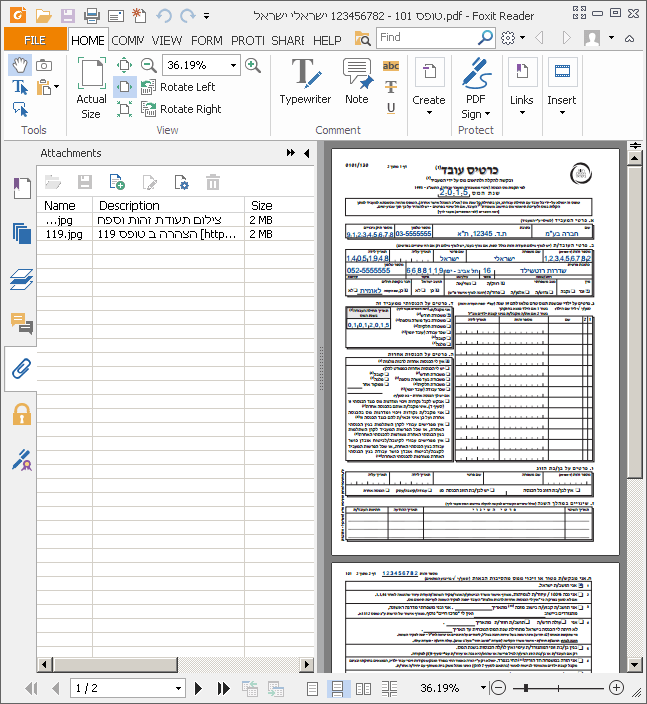Image resolution: width=647 pixels, height=704 pixels.
Task: Toggle Continuous Facing view mode
Action: coord(389,688)
